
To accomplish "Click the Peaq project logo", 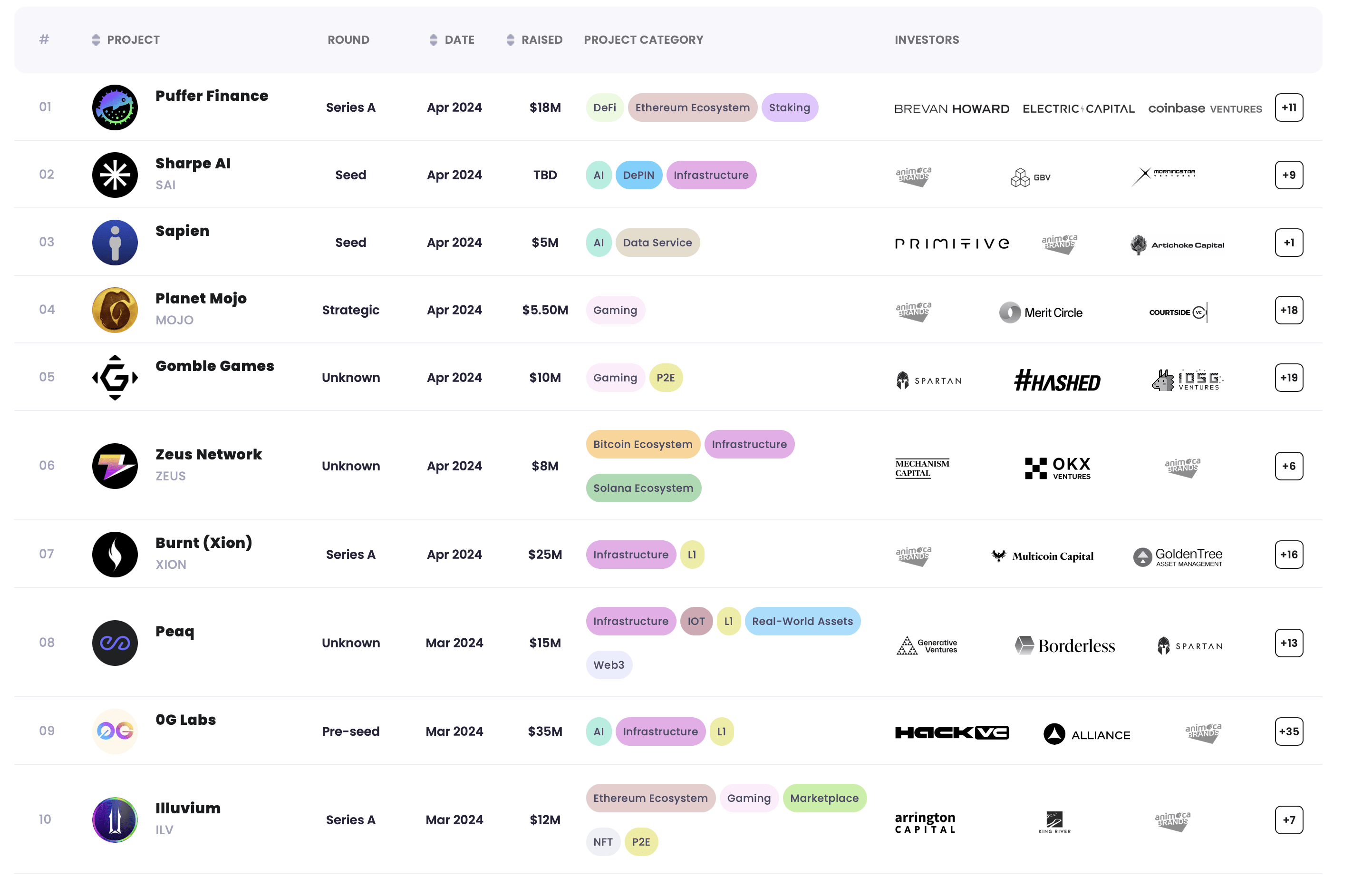I will pyautogui.click(x=115, y=643).
